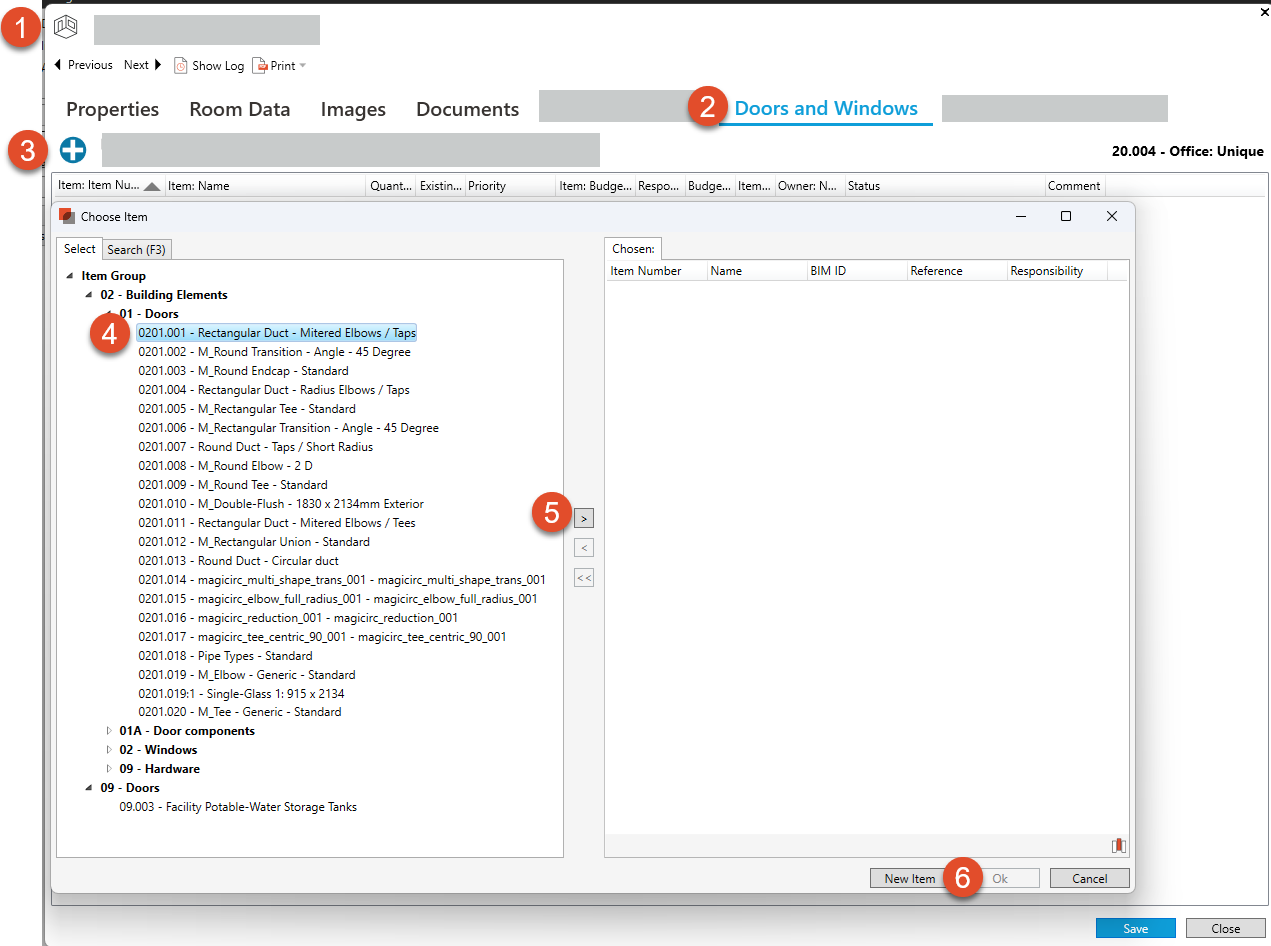Viewport: 1271px width, 946px height.
Task: Select 0201.010 M_Double-Flush 1830 x 2134mm Exterior
Action: [281, 504]
